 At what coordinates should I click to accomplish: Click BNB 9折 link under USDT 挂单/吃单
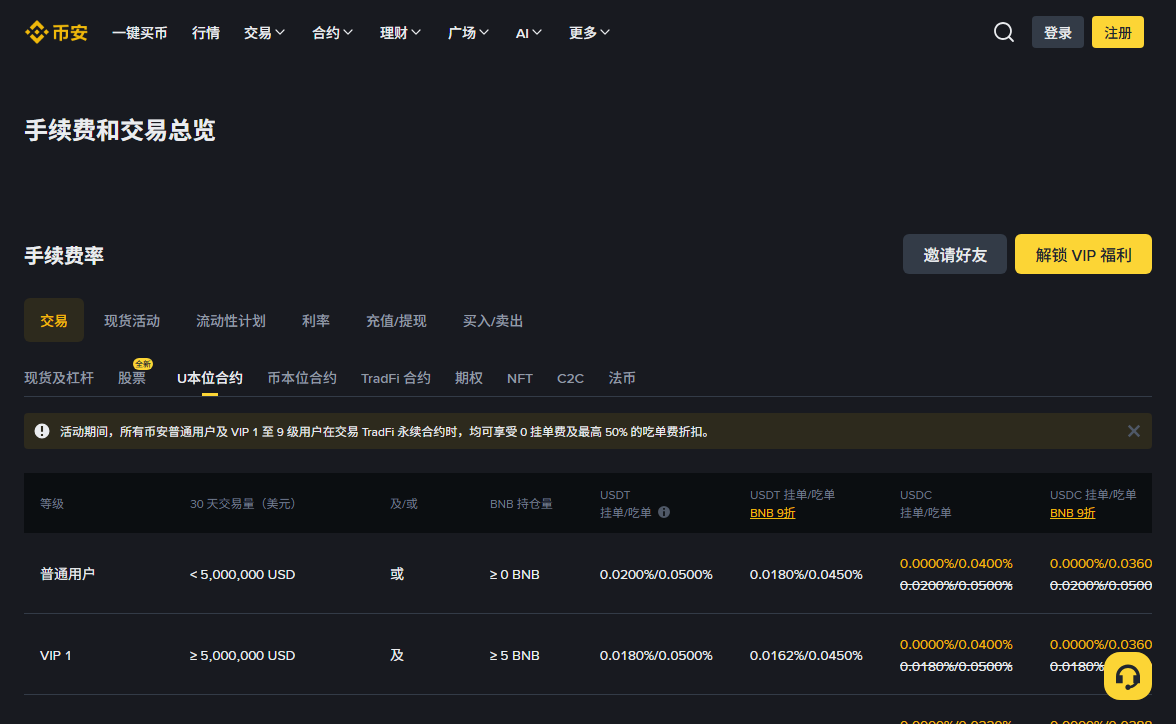coord(772,513)
